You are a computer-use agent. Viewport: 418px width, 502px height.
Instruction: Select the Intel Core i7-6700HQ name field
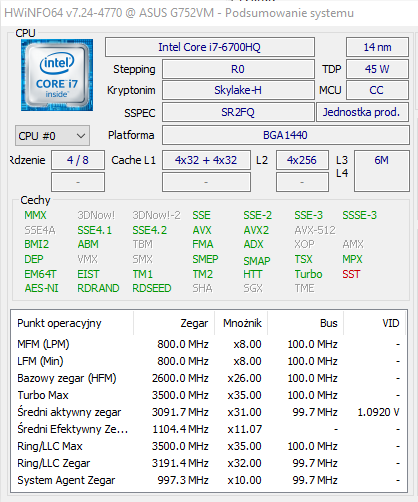coord(210,47)
